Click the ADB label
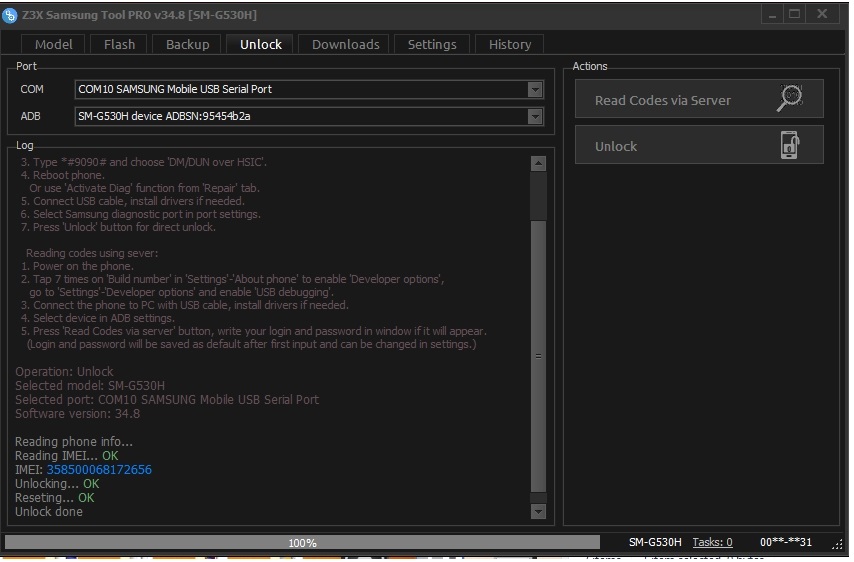Image resolution: width=854 pixels, height=562 pixels. [30, 117]
